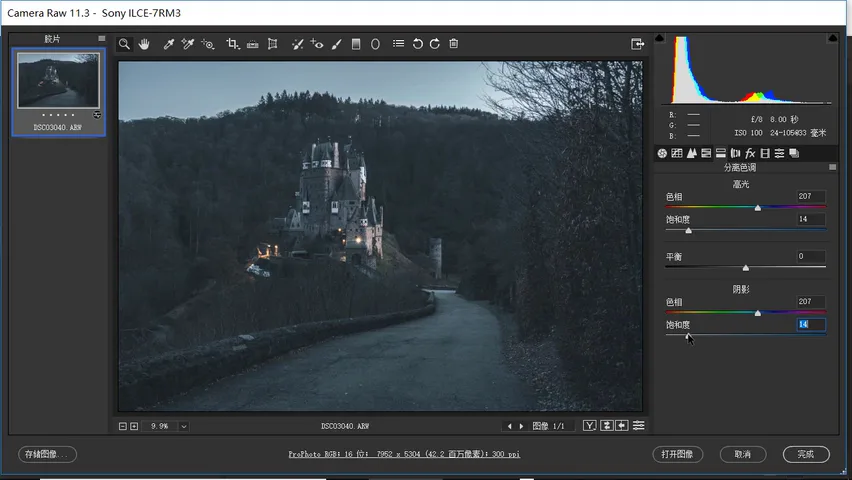Select the Graduated Filter tool
Screen dimensions: 852x480
click(356, 44)
